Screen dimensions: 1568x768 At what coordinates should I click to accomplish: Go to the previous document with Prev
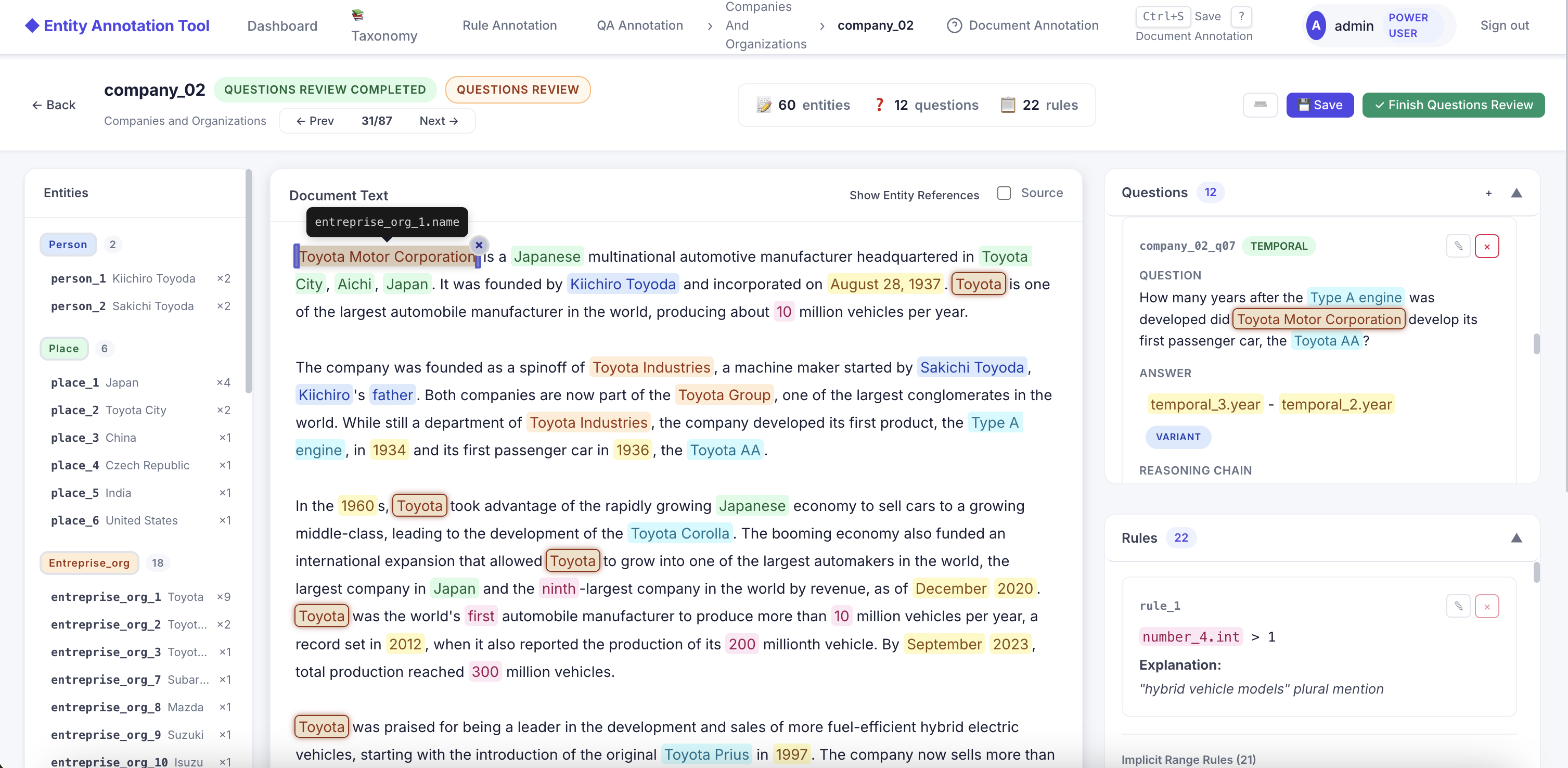point(315,121)
